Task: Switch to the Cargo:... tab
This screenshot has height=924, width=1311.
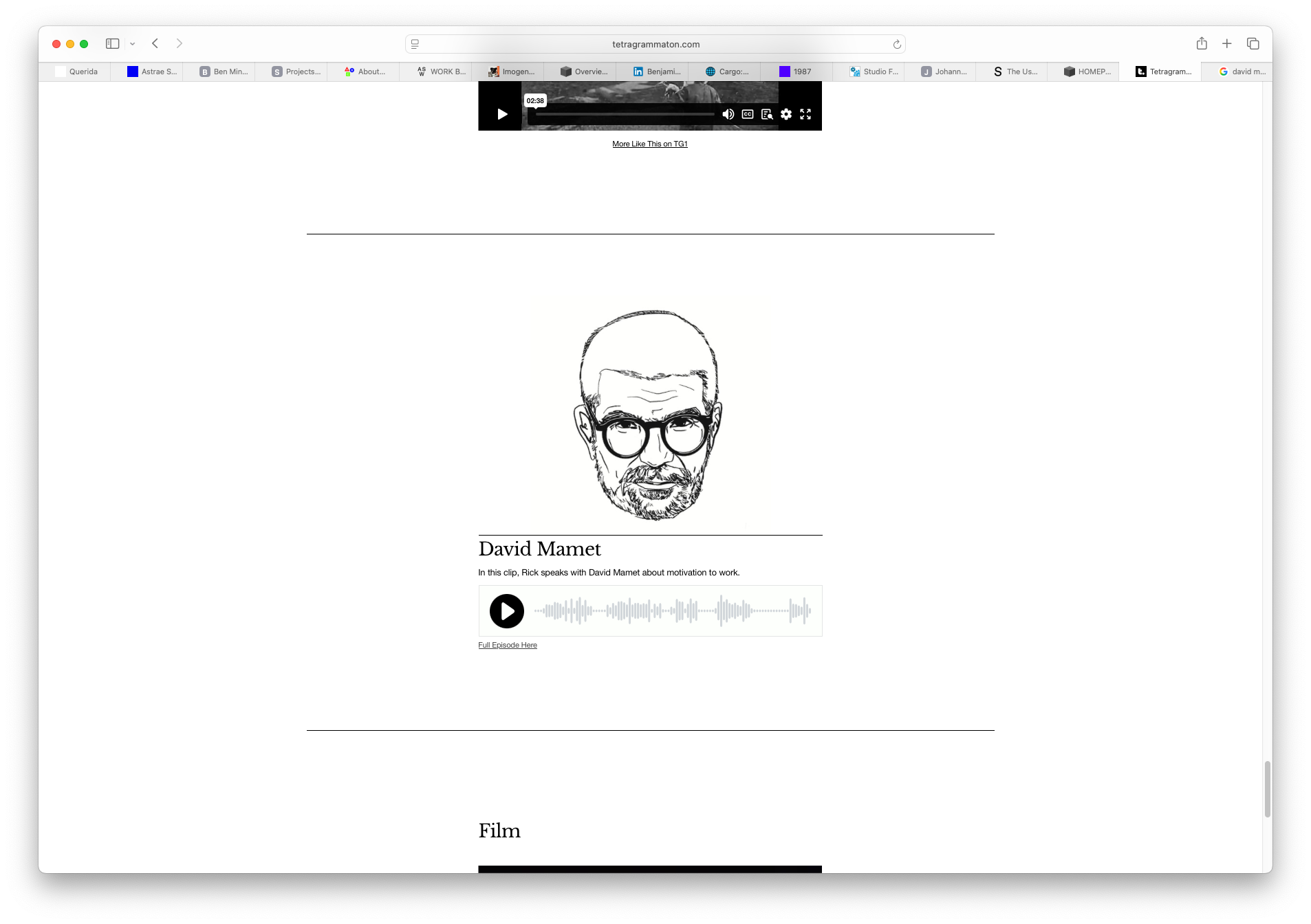Action: (x=725, y=71)
